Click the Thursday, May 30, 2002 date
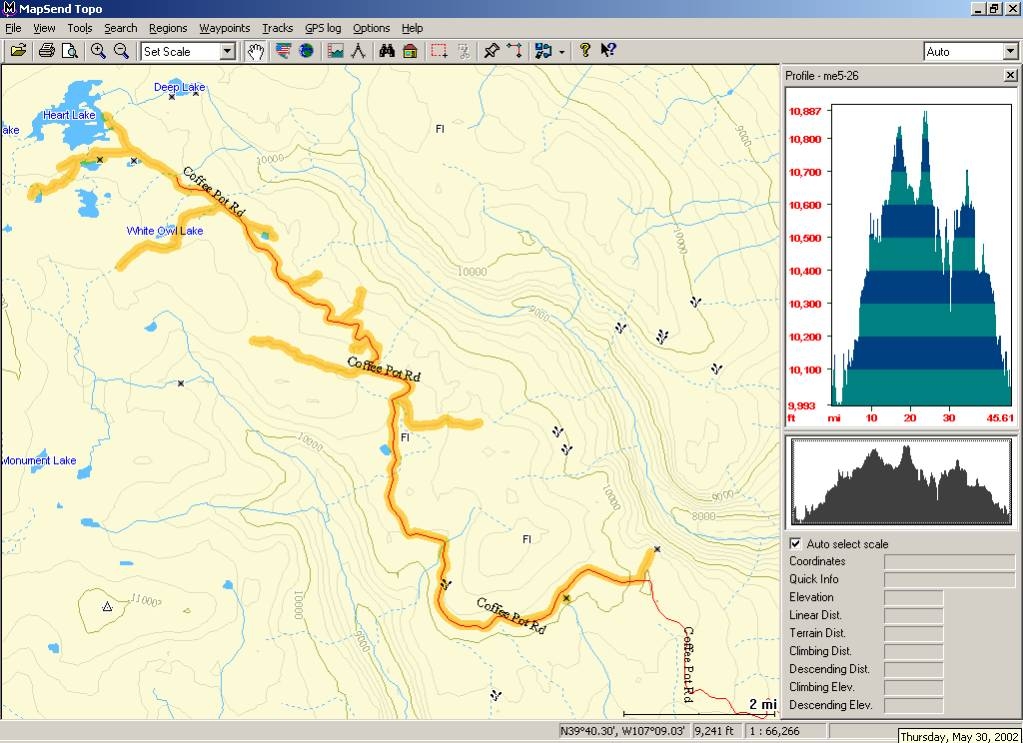Screen dimensions: 1023x743 (x=960, y=736)
